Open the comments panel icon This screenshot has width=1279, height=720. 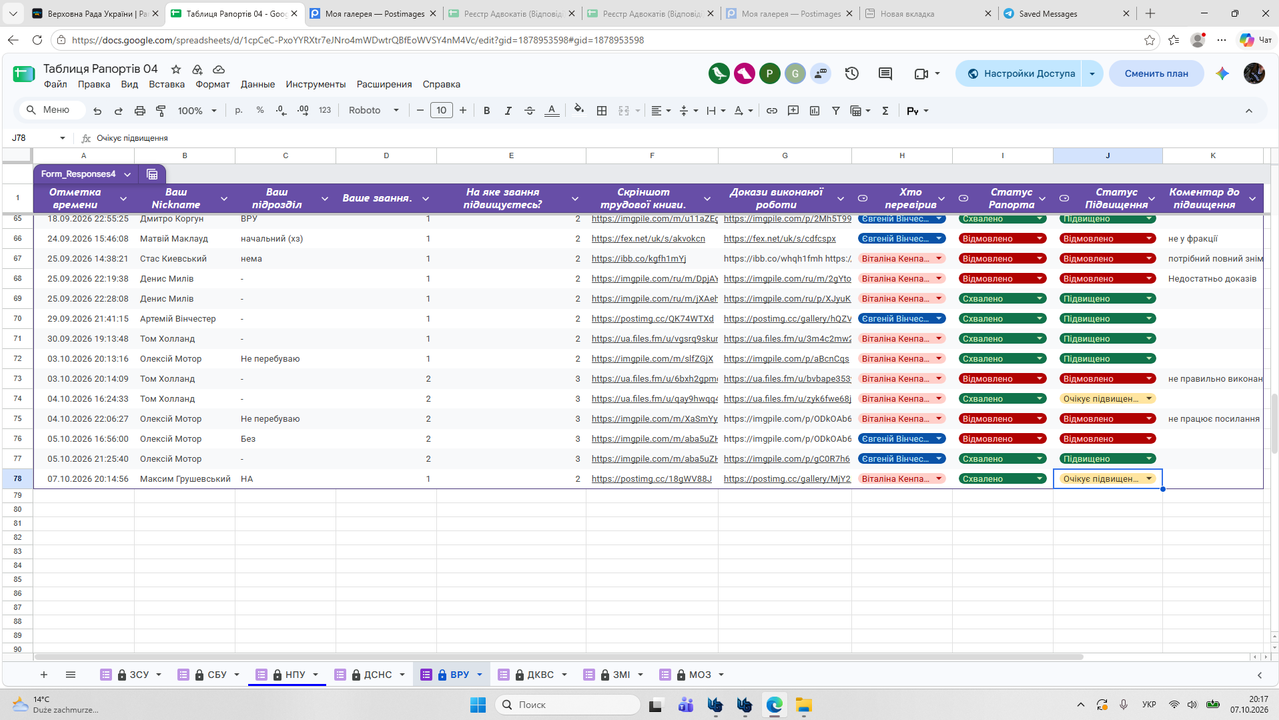(x=885, y=73)
